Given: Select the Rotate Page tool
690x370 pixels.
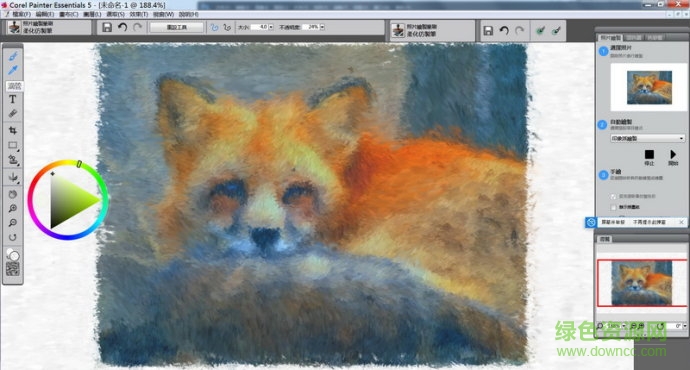Looking at the screenshot, I should click(x=13, y=238).
